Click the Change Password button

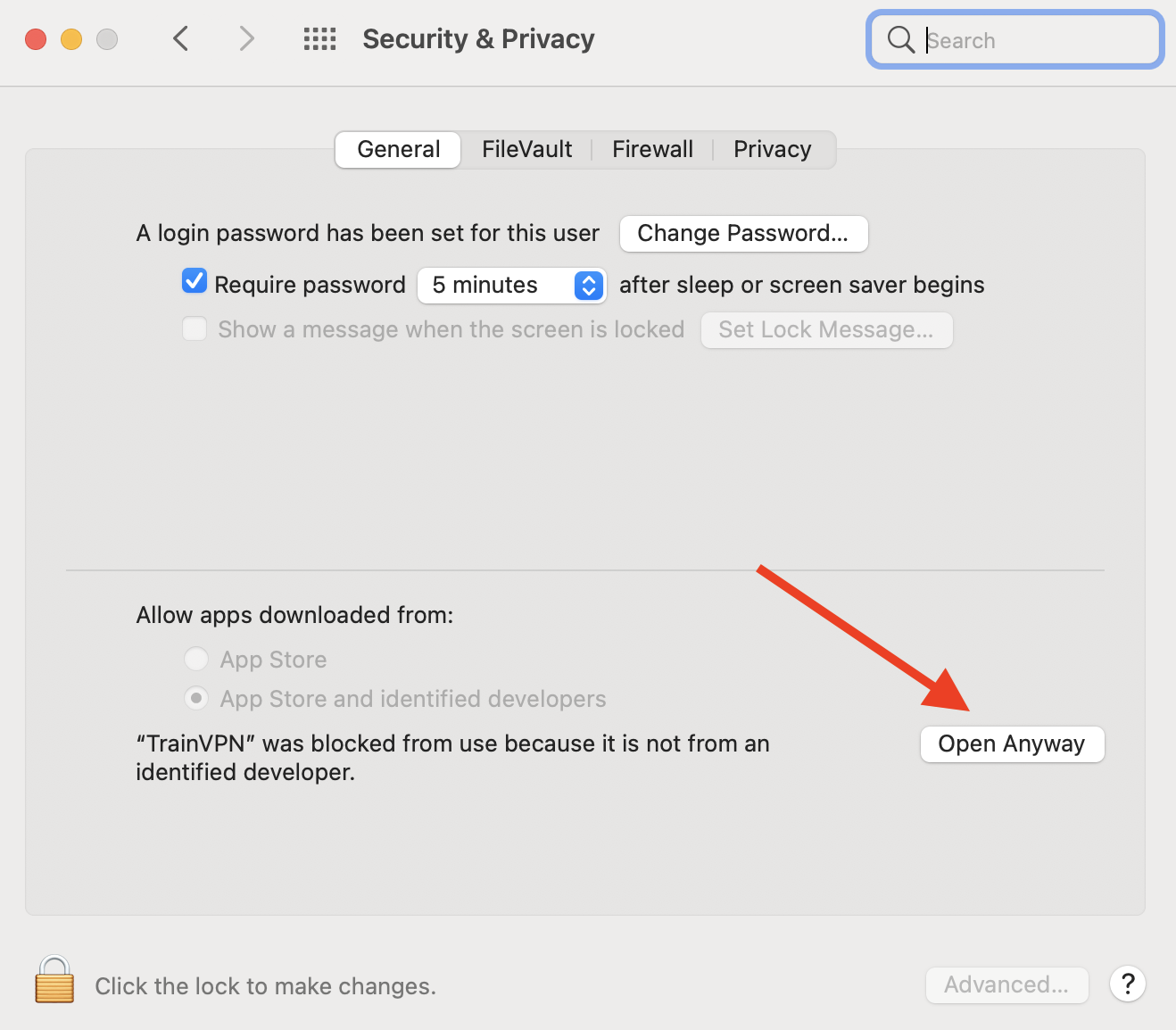click(x=743, y=234)
